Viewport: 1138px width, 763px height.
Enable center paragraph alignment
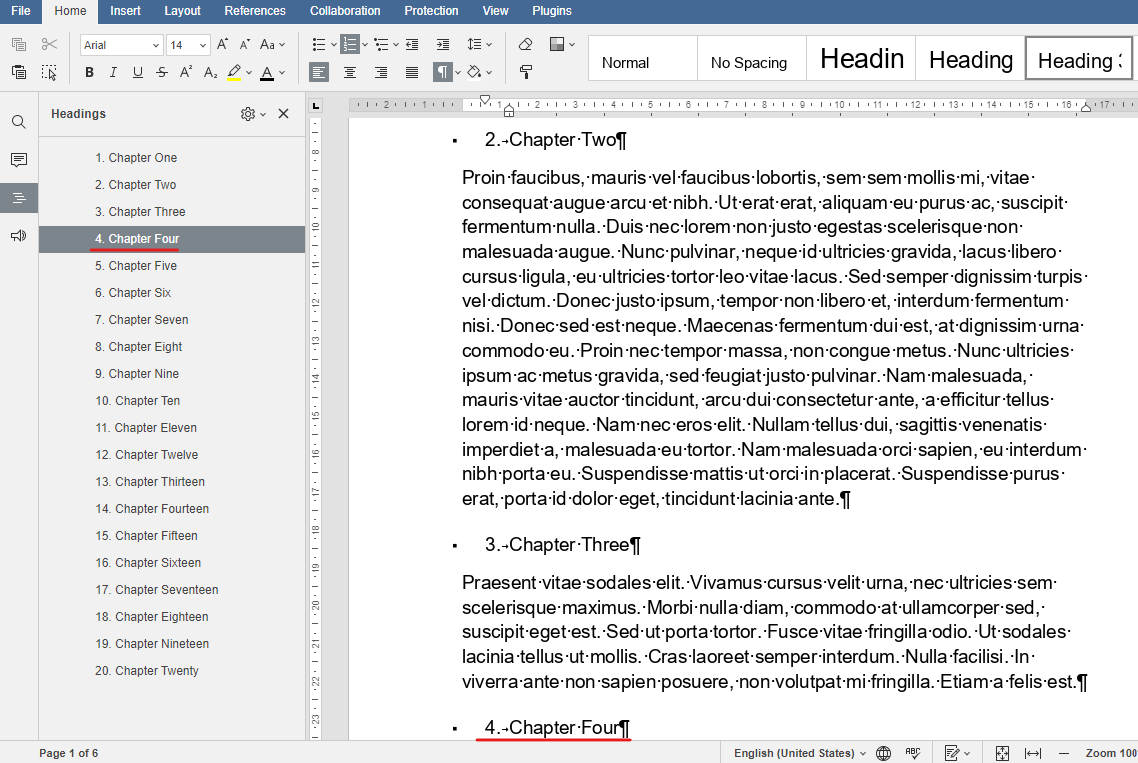tap(350, 71)
